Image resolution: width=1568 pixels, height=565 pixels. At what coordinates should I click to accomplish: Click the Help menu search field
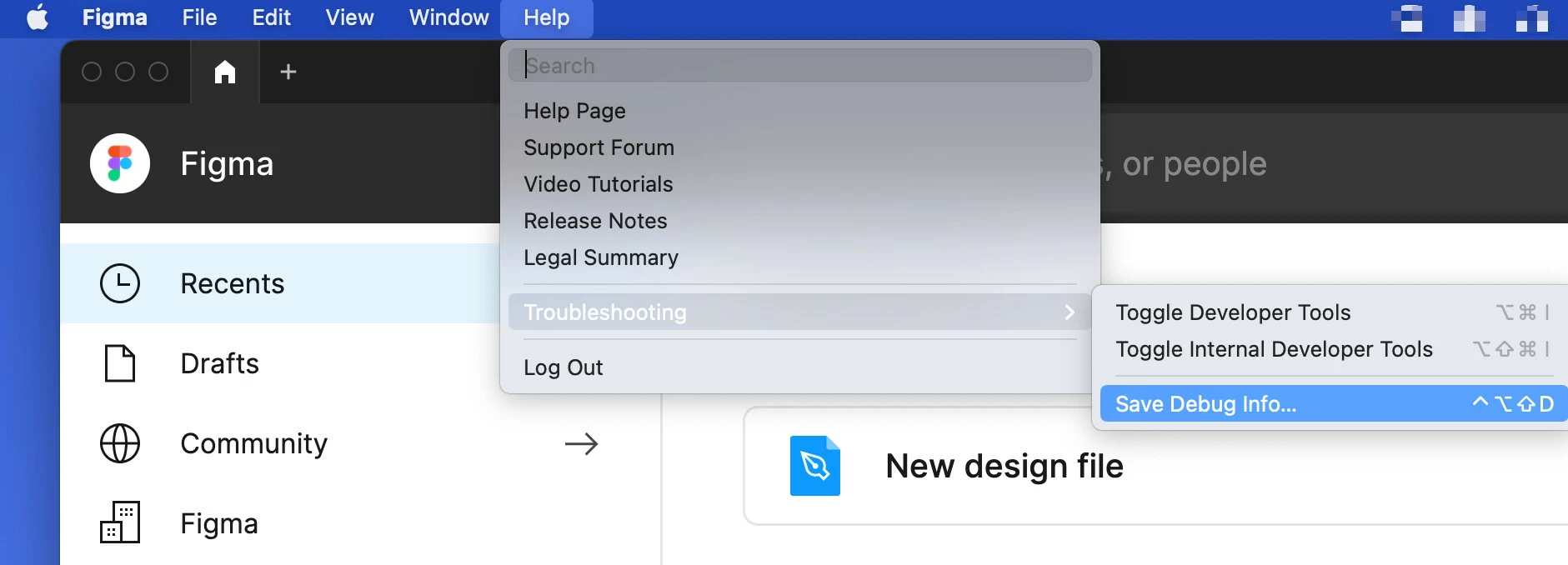[800, 65]
